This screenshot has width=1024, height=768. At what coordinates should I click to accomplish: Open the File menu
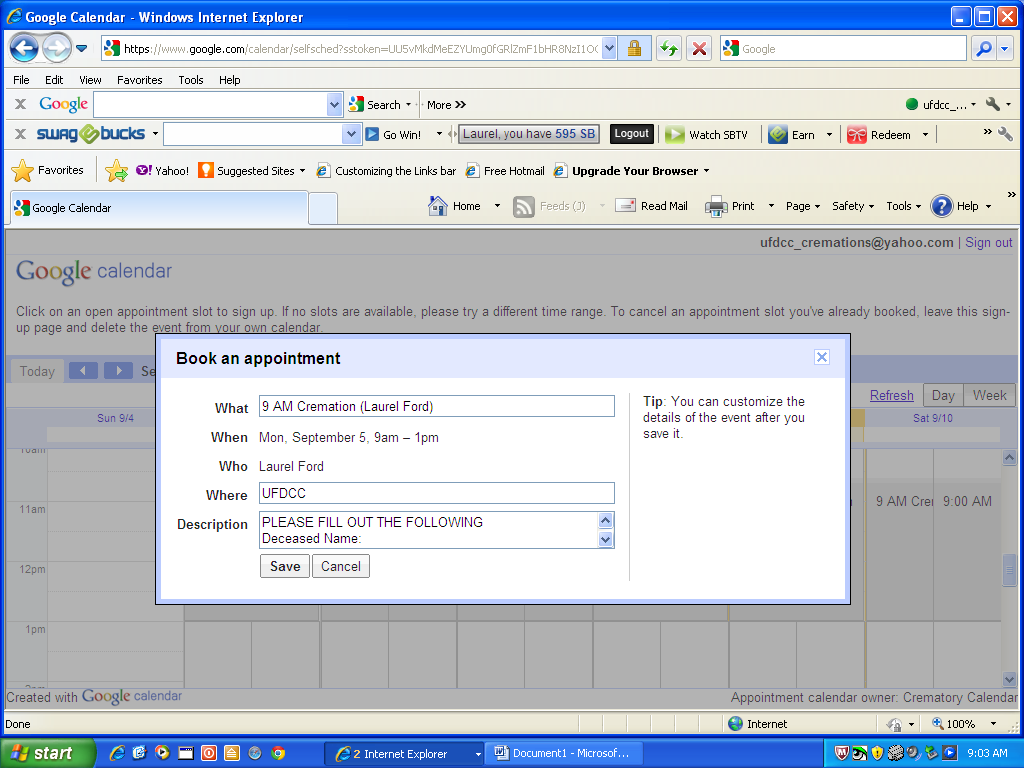(x=21, y=80)
